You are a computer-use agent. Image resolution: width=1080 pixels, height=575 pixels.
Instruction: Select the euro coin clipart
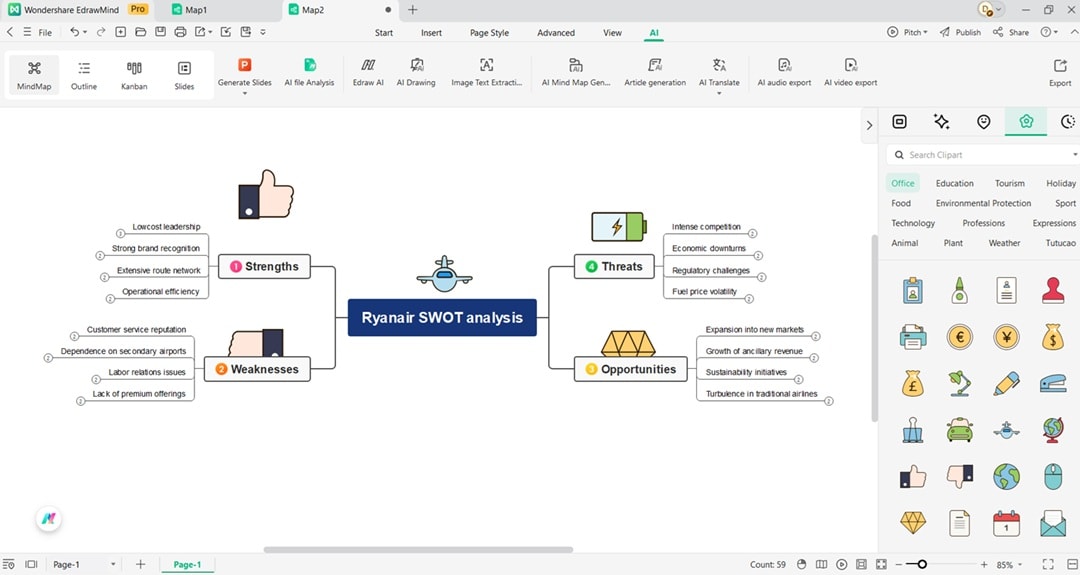click(x=959, y=337)
